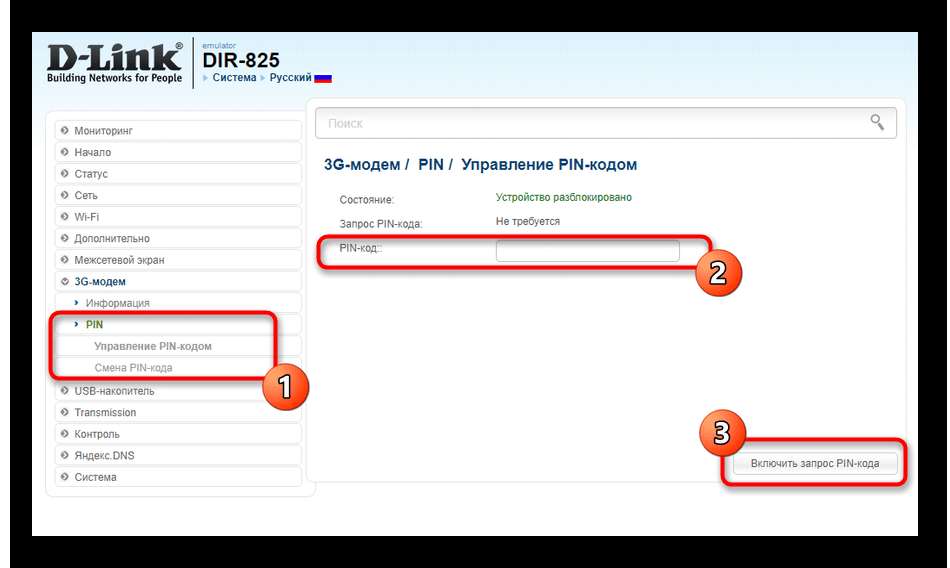Click the search magnifier icon
Viewport: 950px width, 568px height.
pos(877,122)
